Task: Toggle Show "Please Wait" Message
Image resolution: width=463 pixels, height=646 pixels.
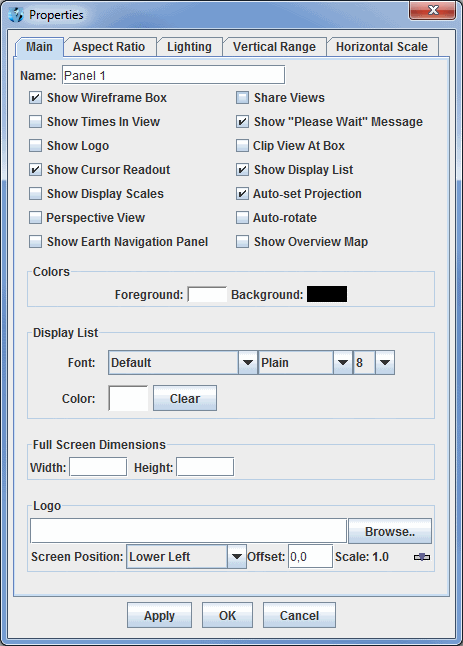Action: [x=242, y=122]
